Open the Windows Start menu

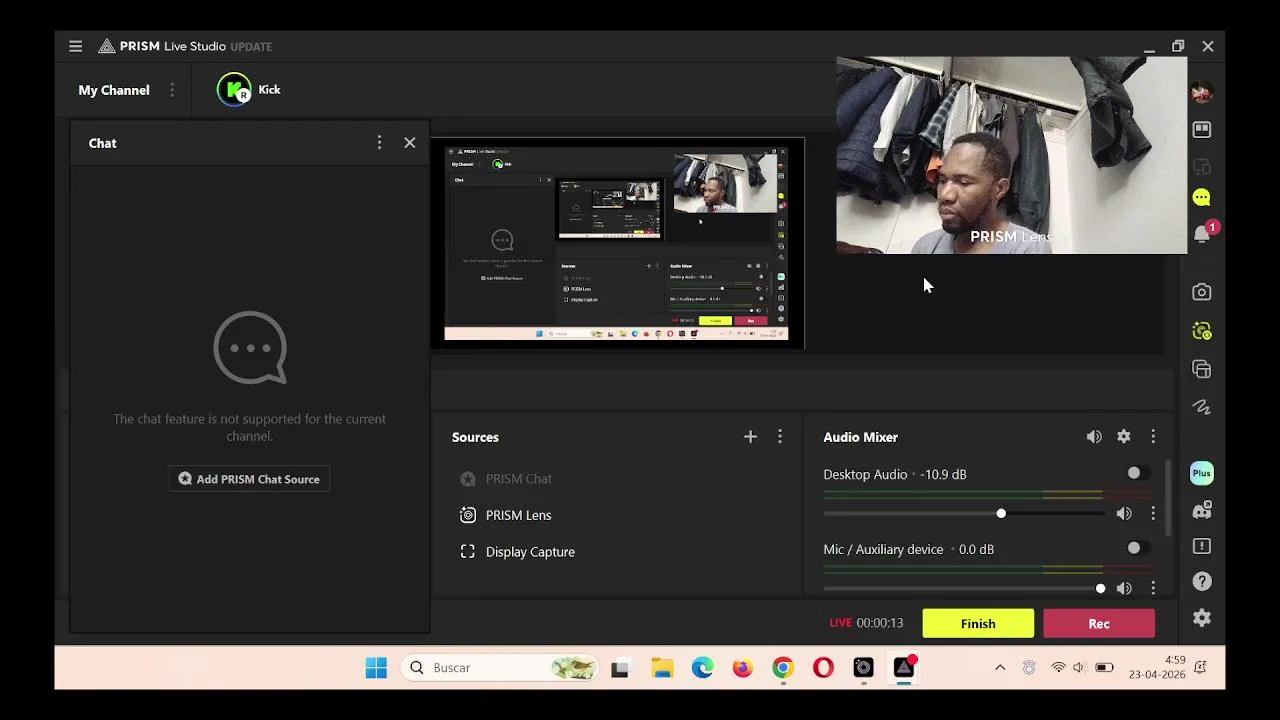[x=376, y=668]
